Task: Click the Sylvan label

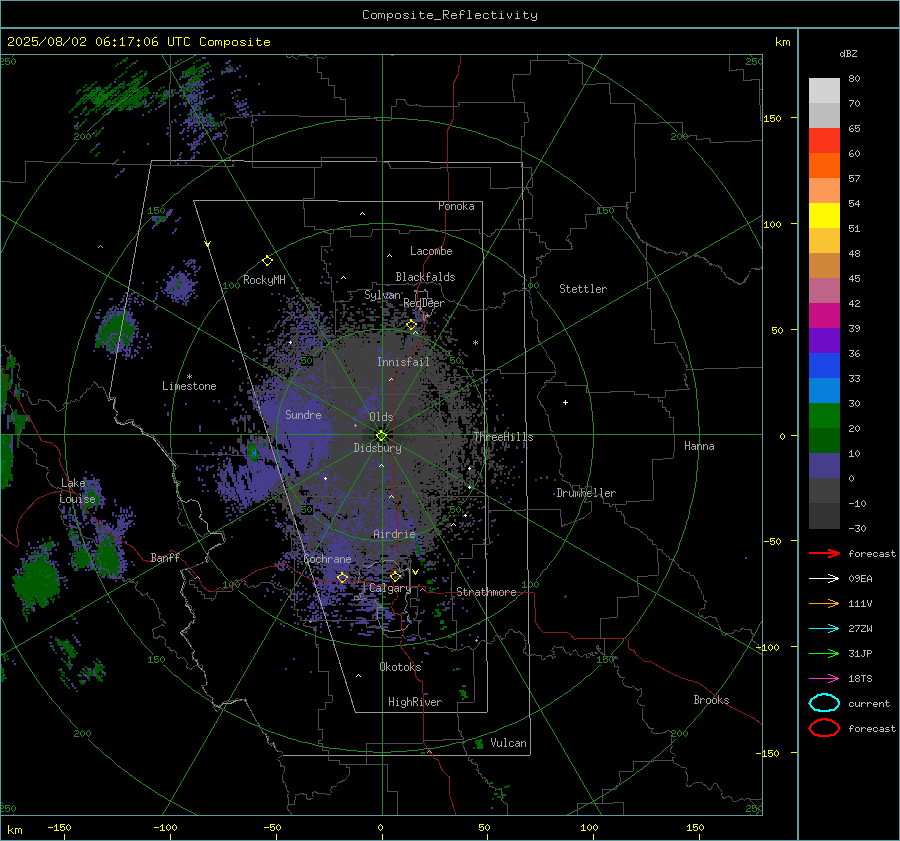Action: (382, 295)
